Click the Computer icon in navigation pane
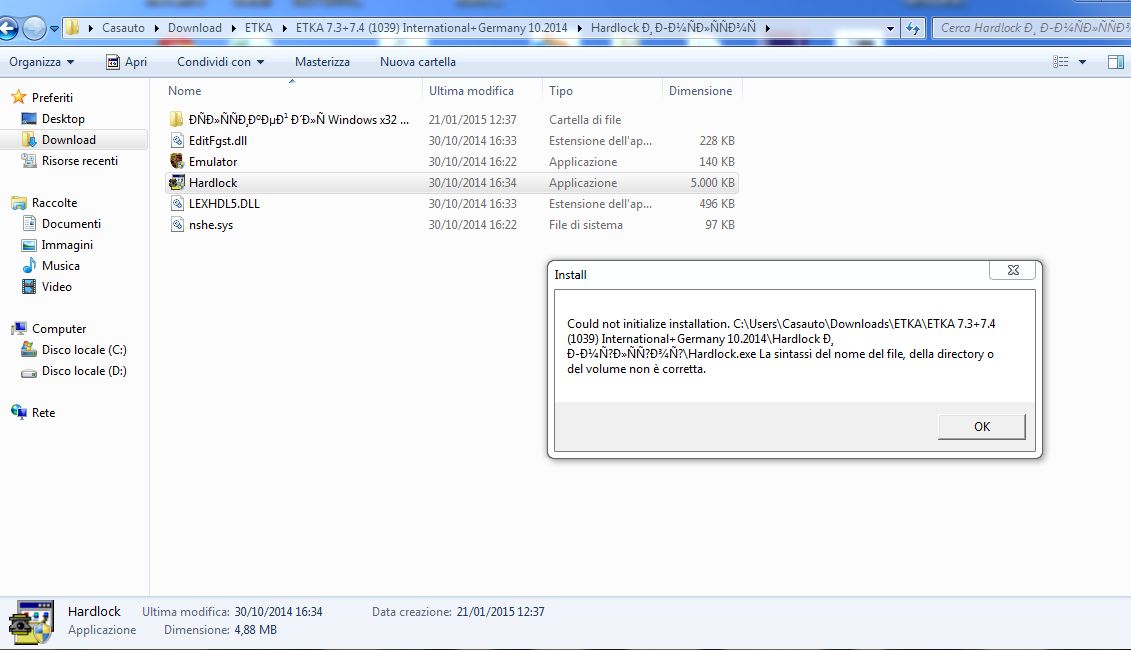This screenshot has height=650, width=1131. 19,328
